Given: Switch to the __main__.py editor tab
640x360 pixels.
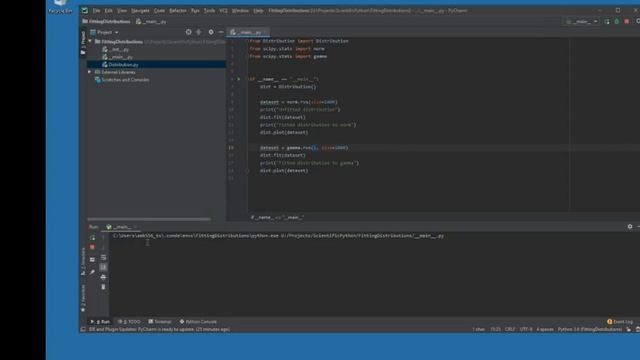Looking at the screenshot, I should point(248,32).
